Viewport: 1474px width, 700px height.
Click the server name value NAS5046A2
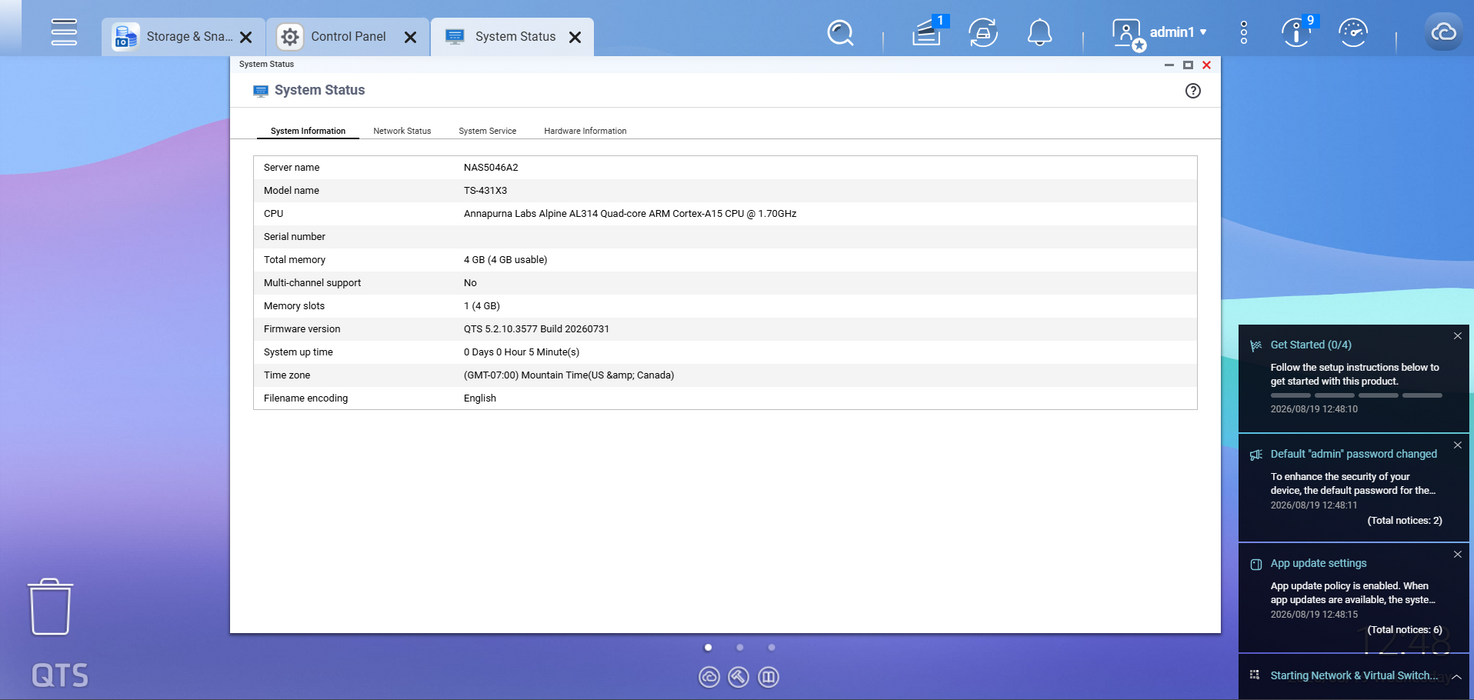click(x=491, y=167)
